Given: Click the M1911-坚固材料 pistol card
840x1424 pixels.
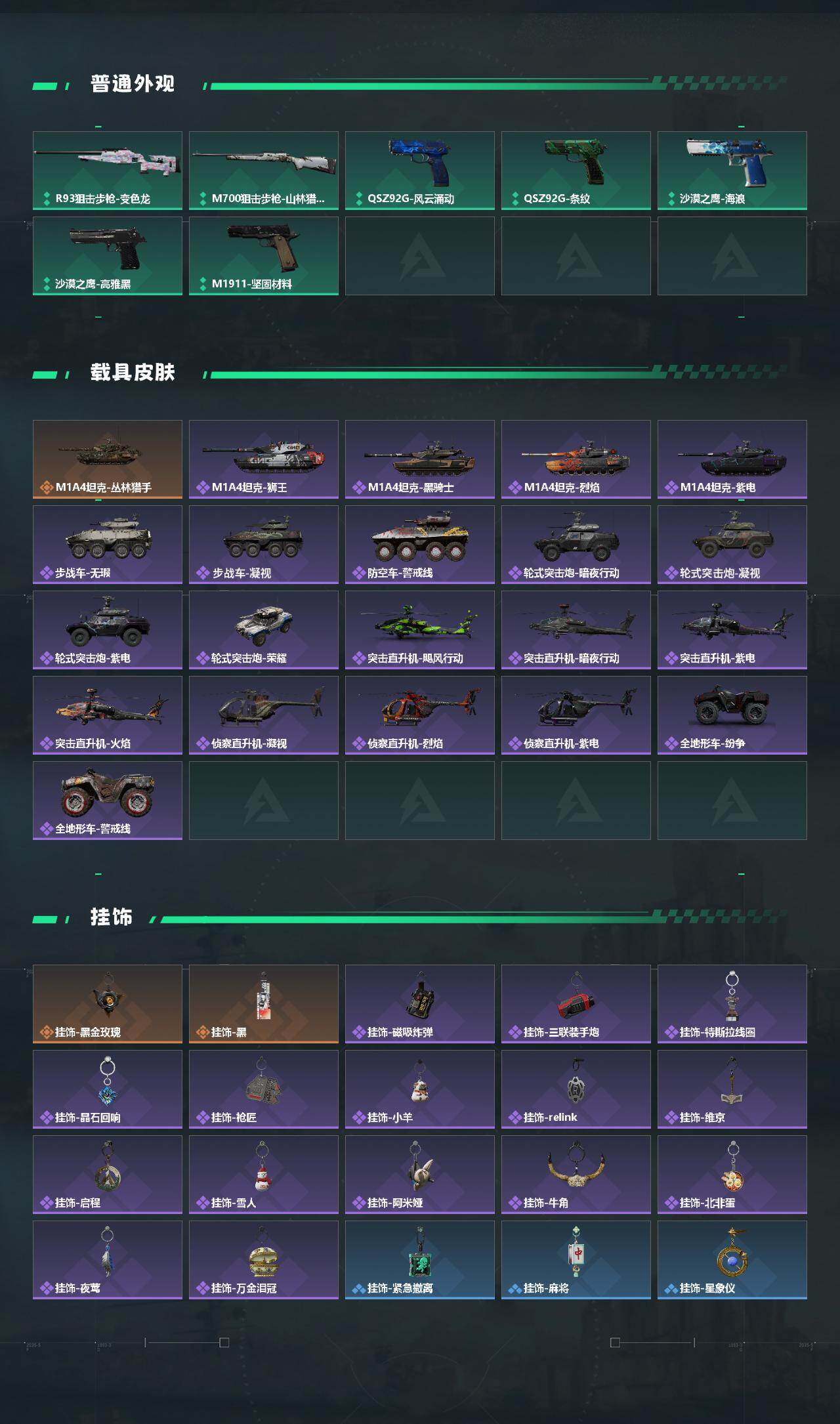Looking at the screenshot, I should point(264,256).
